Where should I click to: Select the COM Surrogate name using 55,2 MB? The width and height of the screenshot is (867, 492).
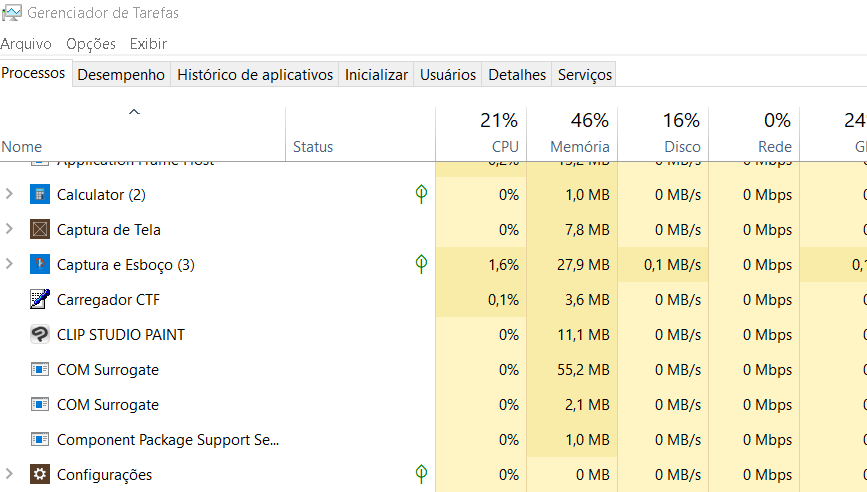[x=108, y=370]
